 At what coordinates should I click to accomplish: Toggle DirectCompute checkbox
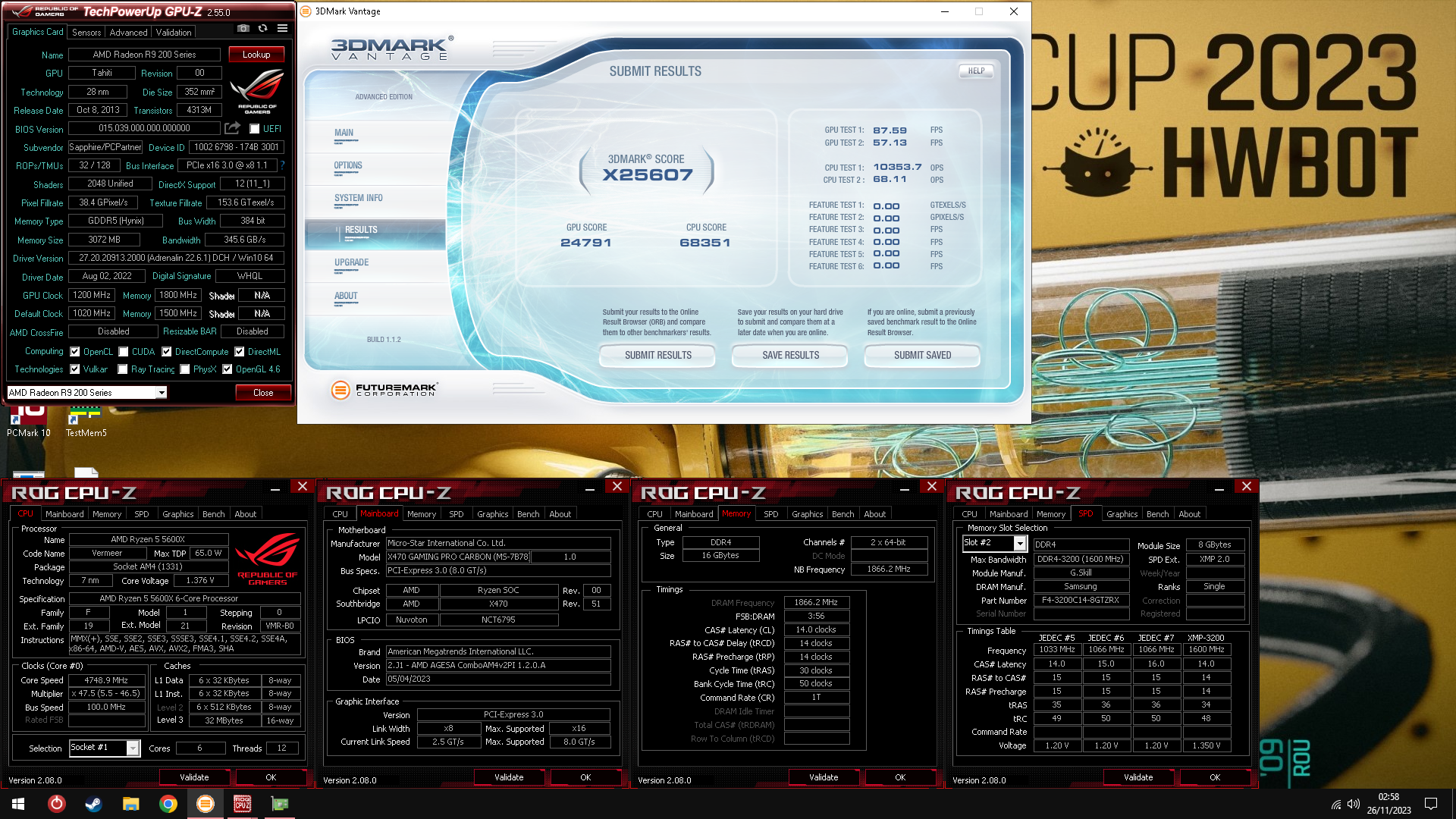(166, 352)
